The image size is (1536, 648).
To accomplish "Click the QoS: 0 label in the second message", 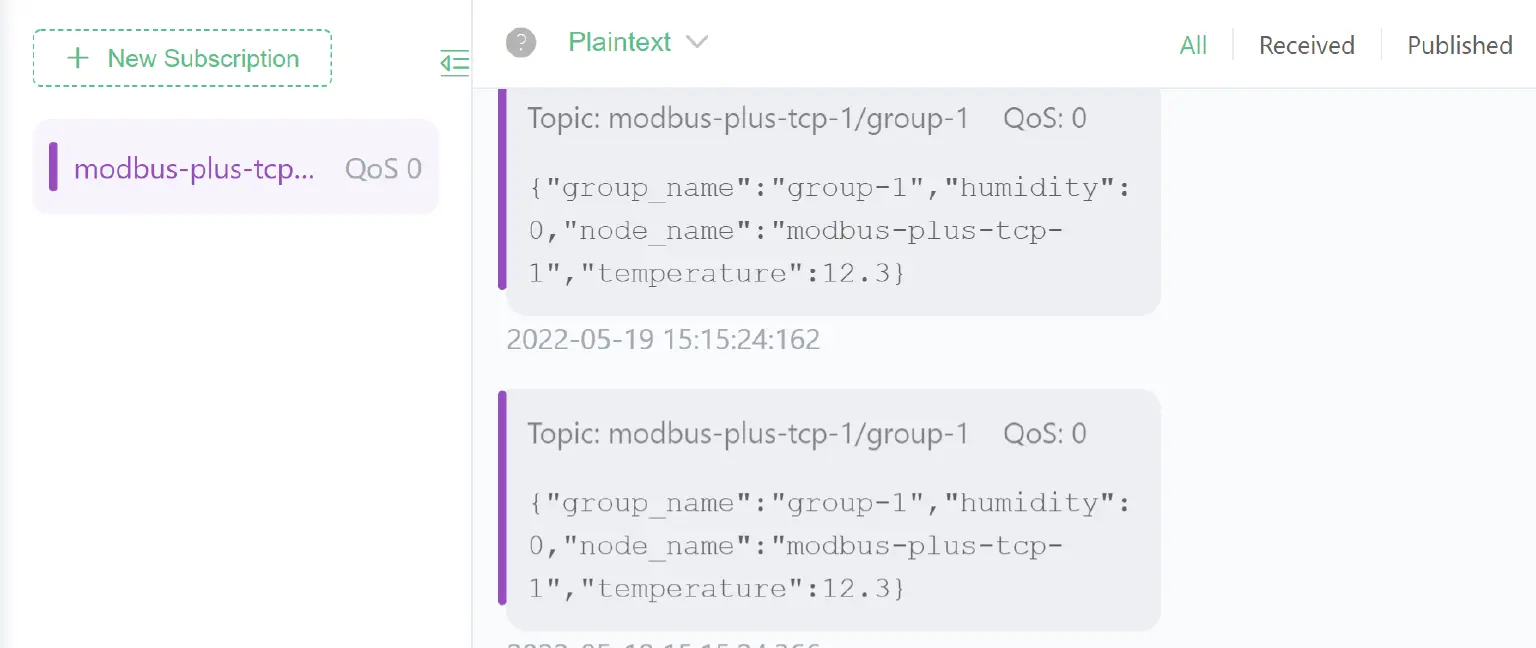I will point(1044,434).
